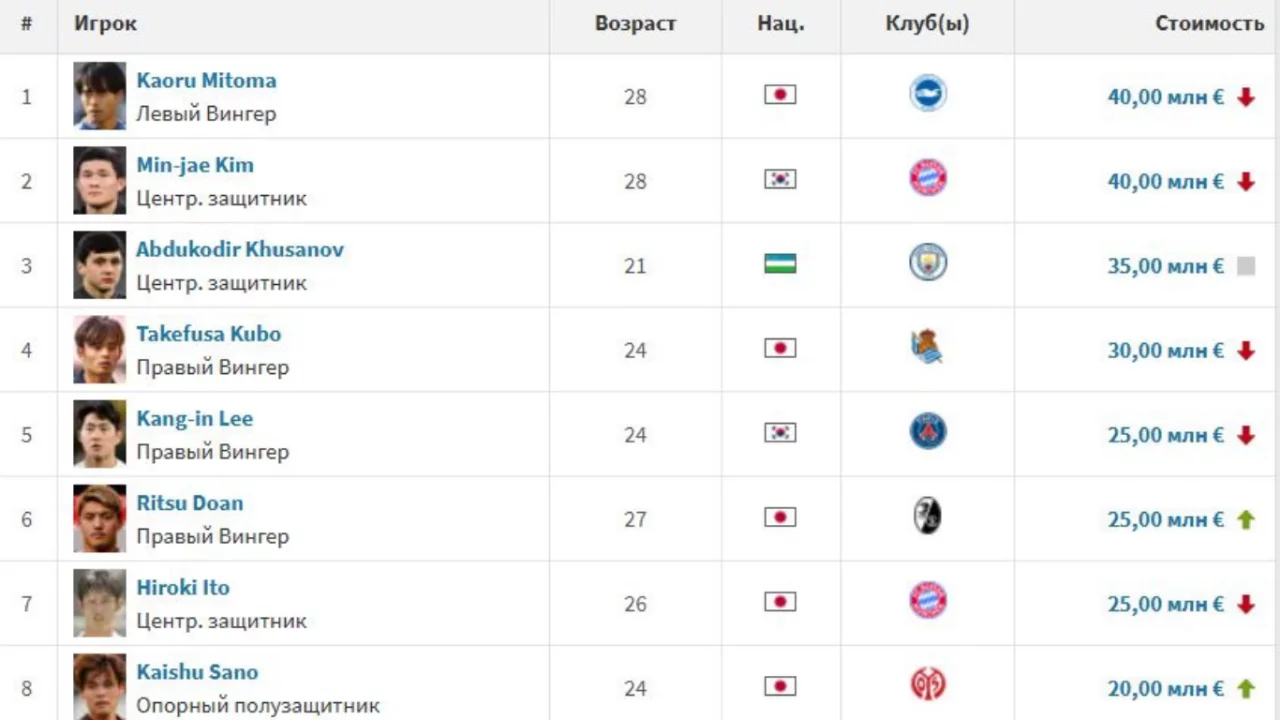Click Ritsu Doan's 25,00 млн € market value
Screen dimensions: 1280x720
pyautogui.click(x=1165, y=520)
